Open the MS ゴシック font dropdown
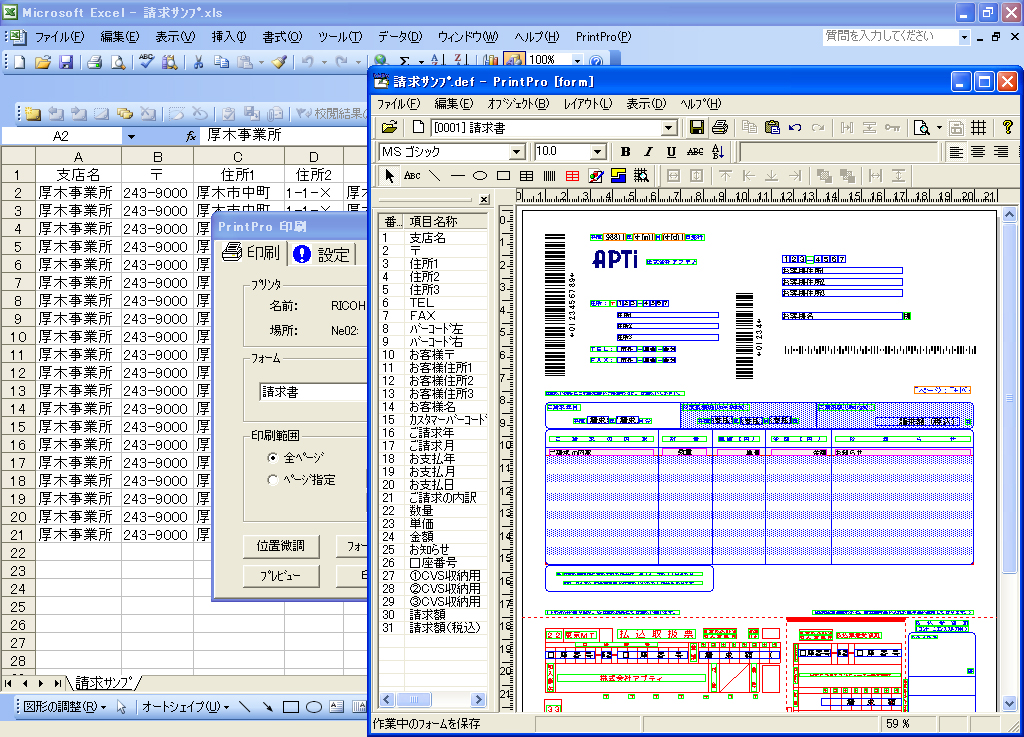1024x737 pixels. [x=516, y=152]
